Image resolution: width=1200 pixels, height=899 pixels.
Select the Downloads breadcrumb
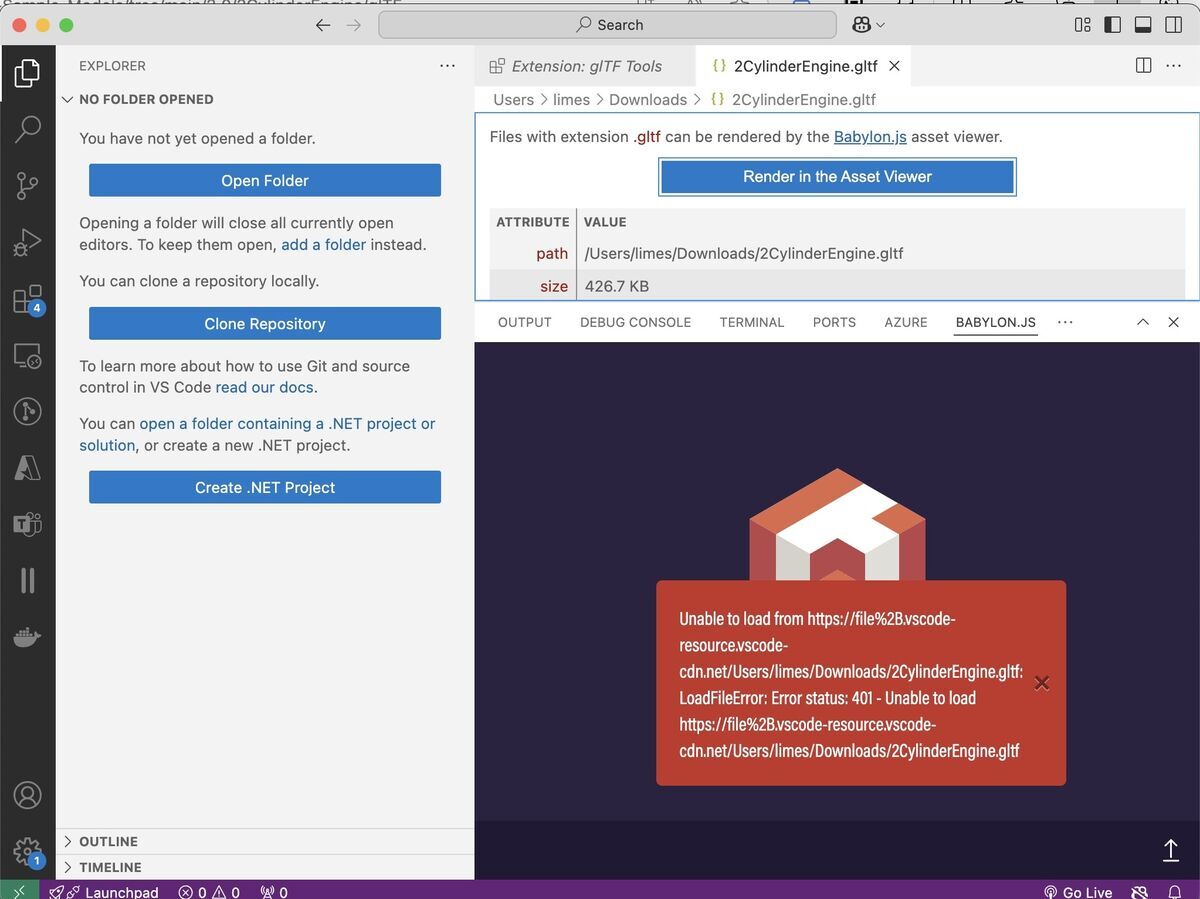[648, 99]
